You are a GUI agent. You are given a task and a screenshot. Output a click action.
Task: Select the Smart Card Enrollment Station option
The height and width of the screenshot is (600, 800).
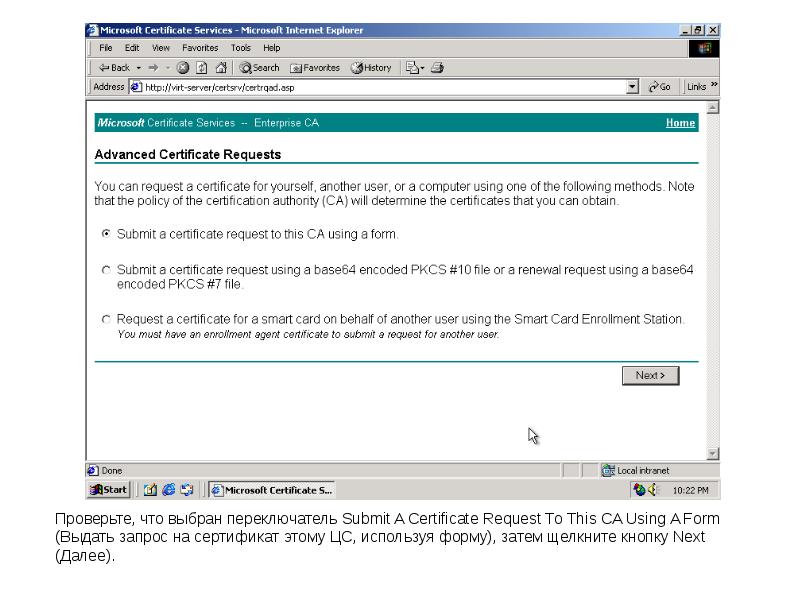coord(106,320)
